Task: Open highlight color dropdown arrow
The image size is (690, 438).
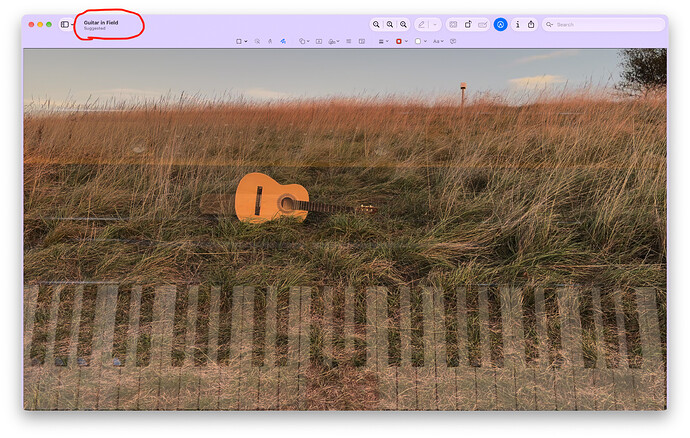Action: click(435, 25)
